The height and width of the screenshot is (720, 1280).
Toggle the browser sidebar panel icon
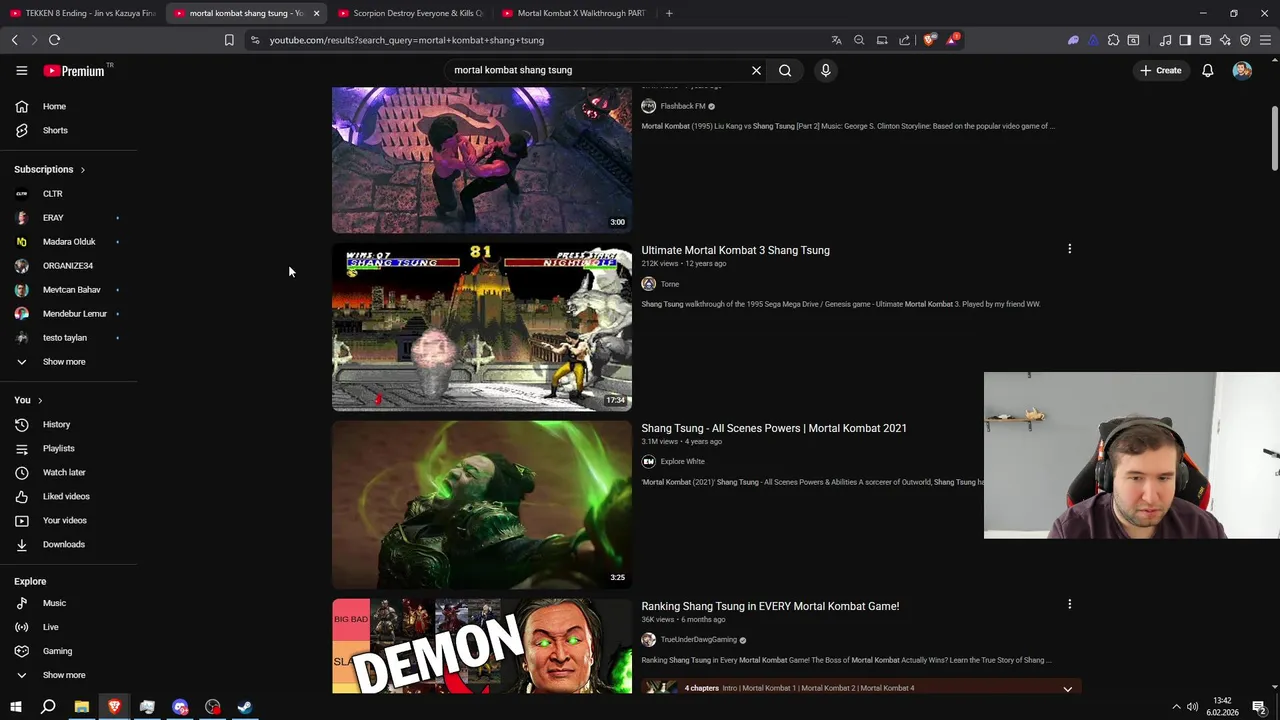1185,40
